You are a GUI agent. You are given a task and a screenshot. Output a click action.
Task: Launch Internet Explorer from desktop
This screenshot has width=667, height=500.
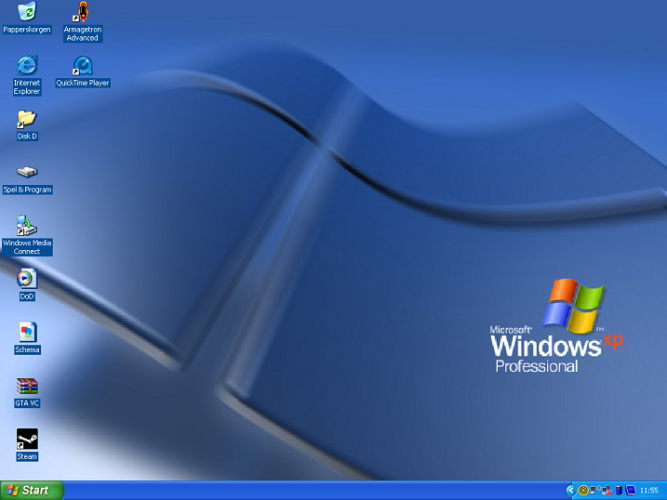coord(27,66)
